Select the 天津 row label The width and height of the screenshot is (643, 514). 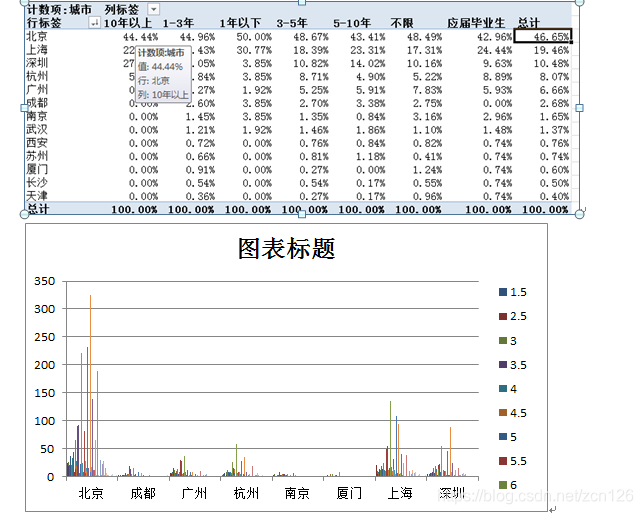[x=37, y=196]
